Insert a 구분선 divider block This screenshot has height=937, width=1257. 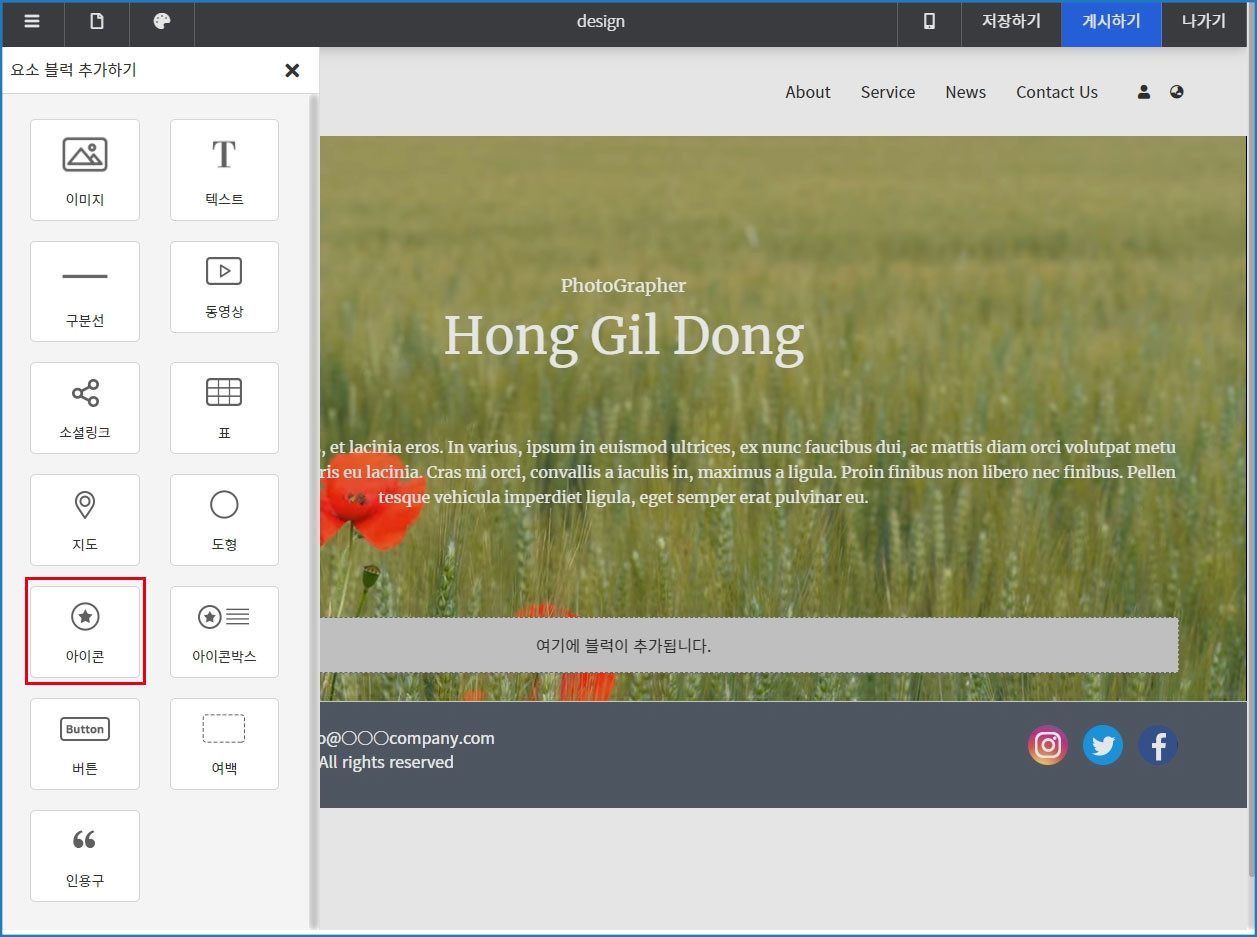tap(85, 291)
